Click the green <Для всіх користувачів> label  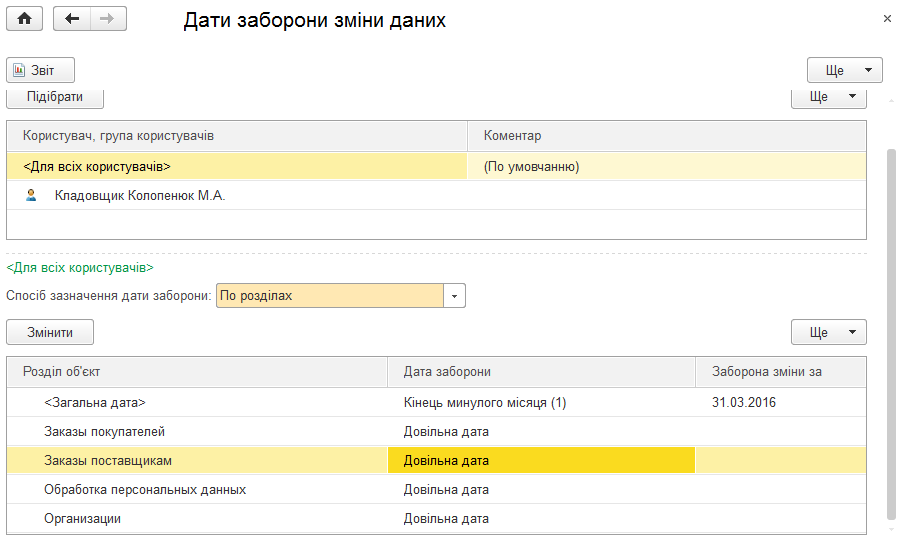[x=80, y=268]
